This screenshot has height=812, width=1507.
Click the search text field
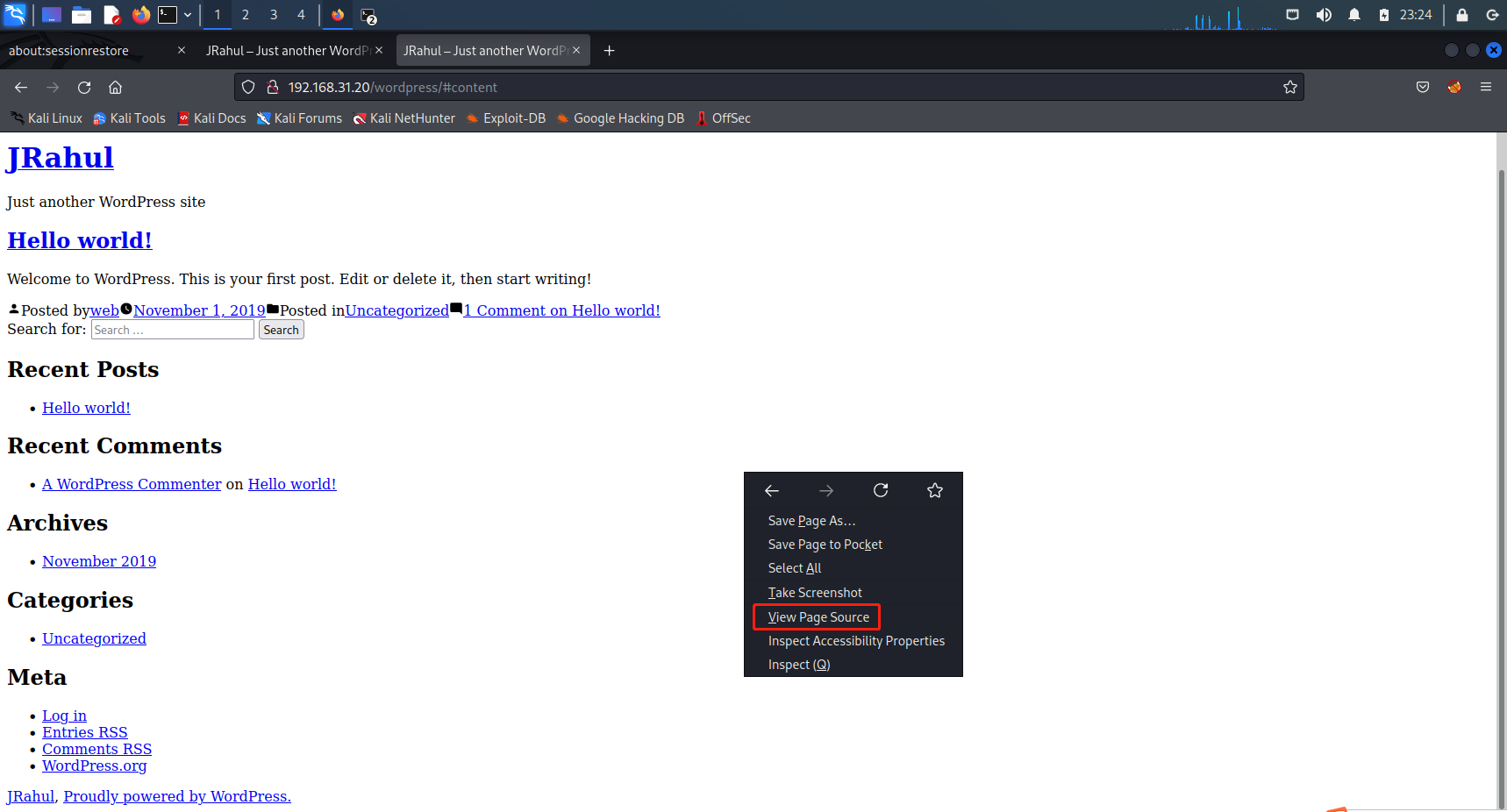click(173, 330)
